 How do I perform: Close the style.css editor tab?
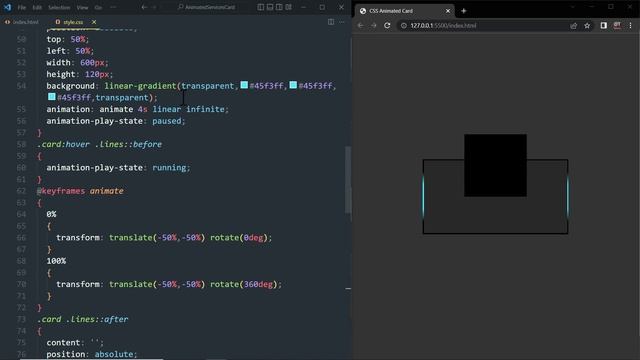tap(94, 22)
